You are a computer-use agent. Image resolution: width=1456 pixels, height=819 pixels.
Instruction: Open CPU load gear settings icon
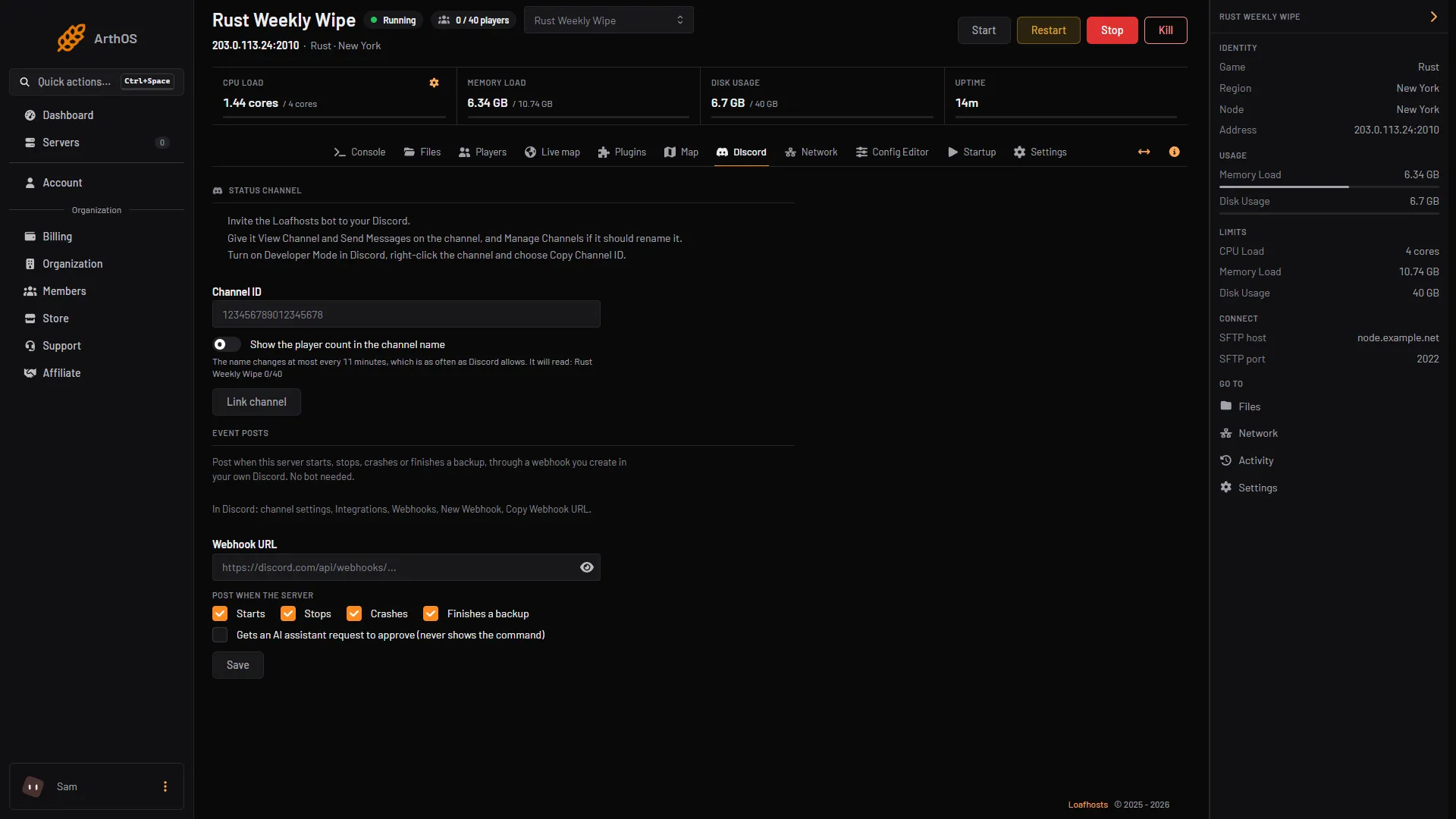tap(434, 83)
